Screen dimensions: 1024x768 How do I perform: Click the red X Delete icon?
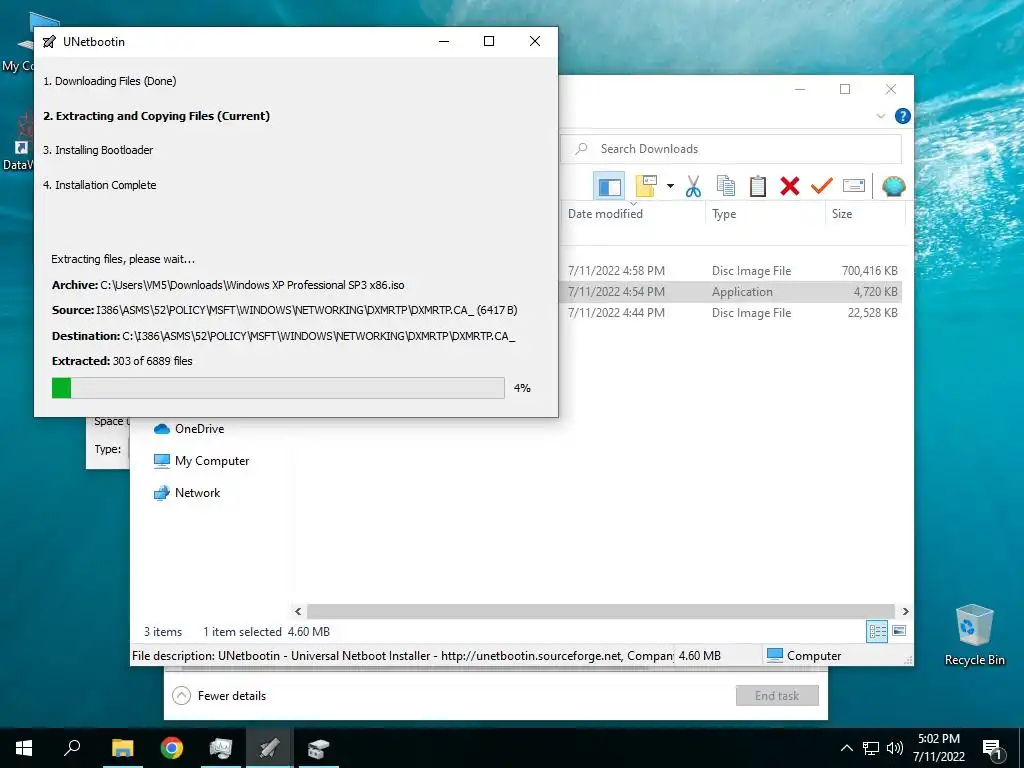(790, 186)
